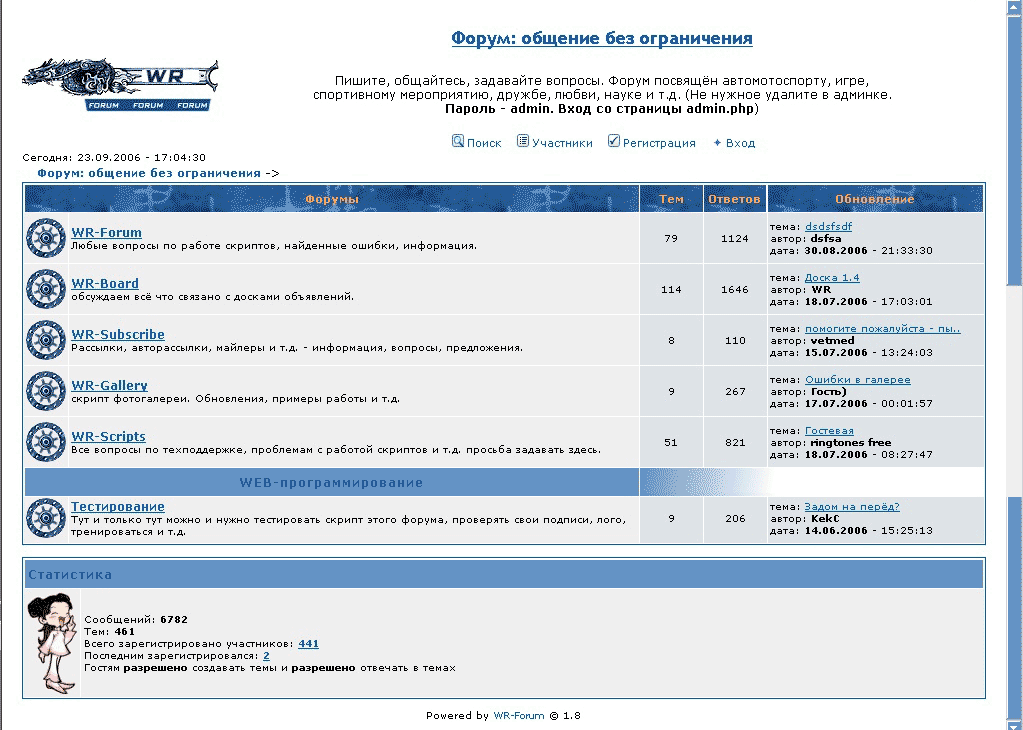Open the topic Доска 1.4

[832, 277]
